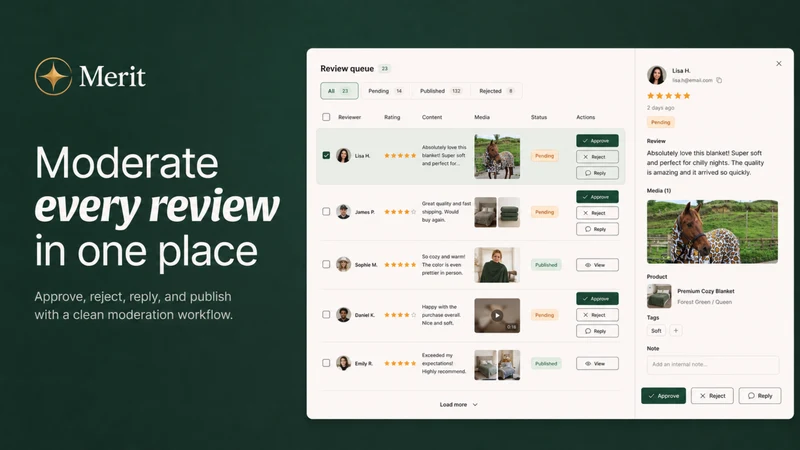Click the Pending badge in detail panel
Viewport: 800px width, 450px height.
[660, 122]
